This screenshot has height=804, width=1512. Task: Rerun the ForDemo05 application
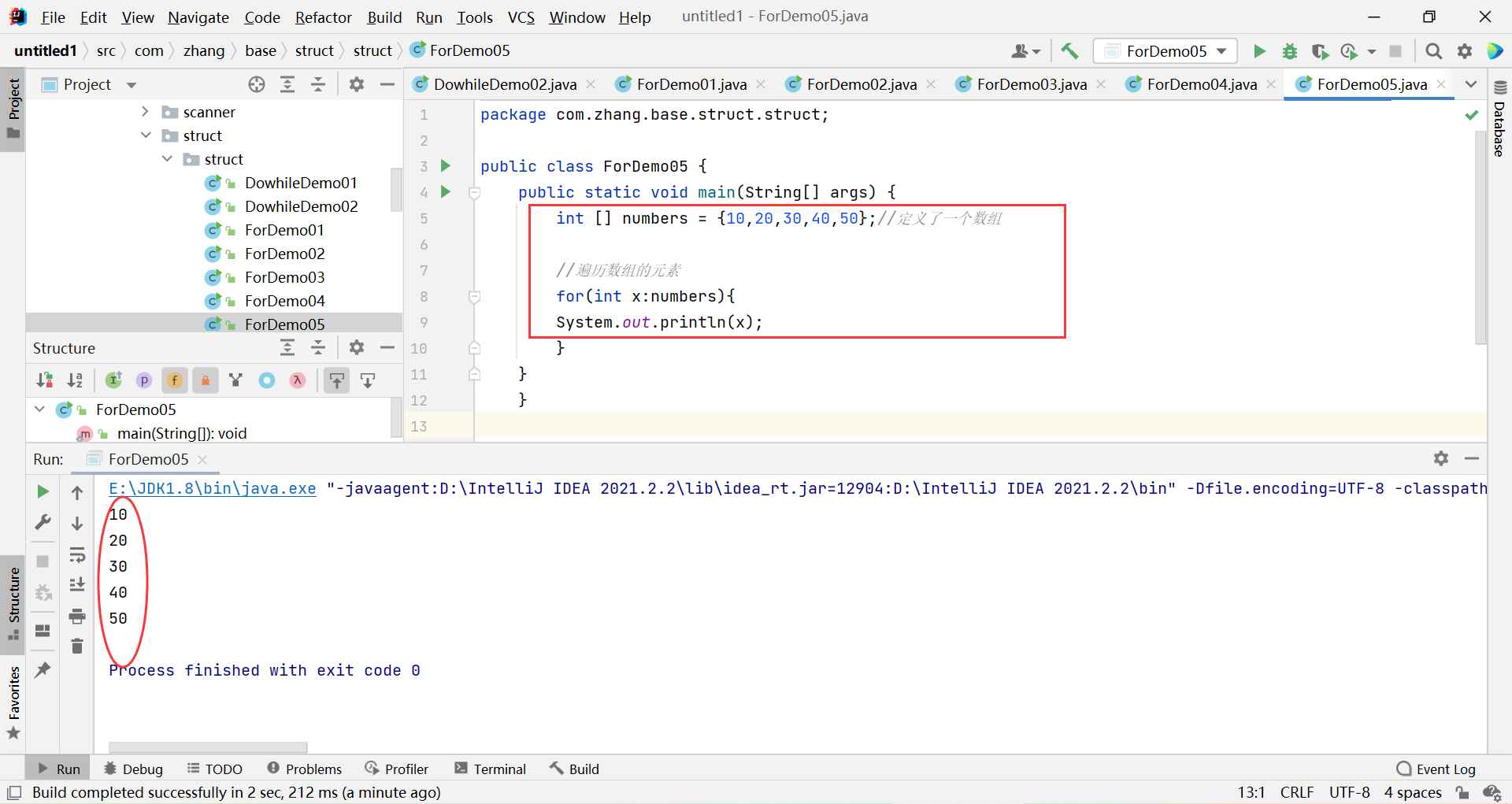click(43, 491)
